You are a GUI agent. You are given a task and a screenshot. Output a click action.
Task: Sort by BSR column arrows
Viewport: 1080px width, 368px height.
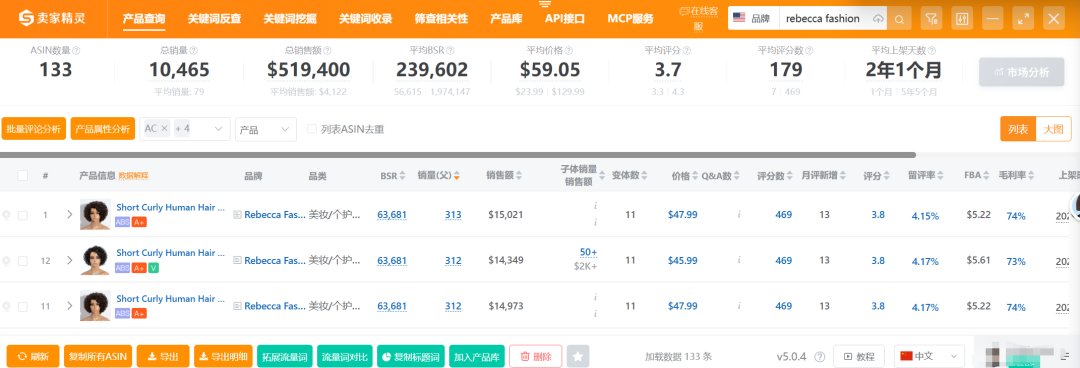pos(403,176)
